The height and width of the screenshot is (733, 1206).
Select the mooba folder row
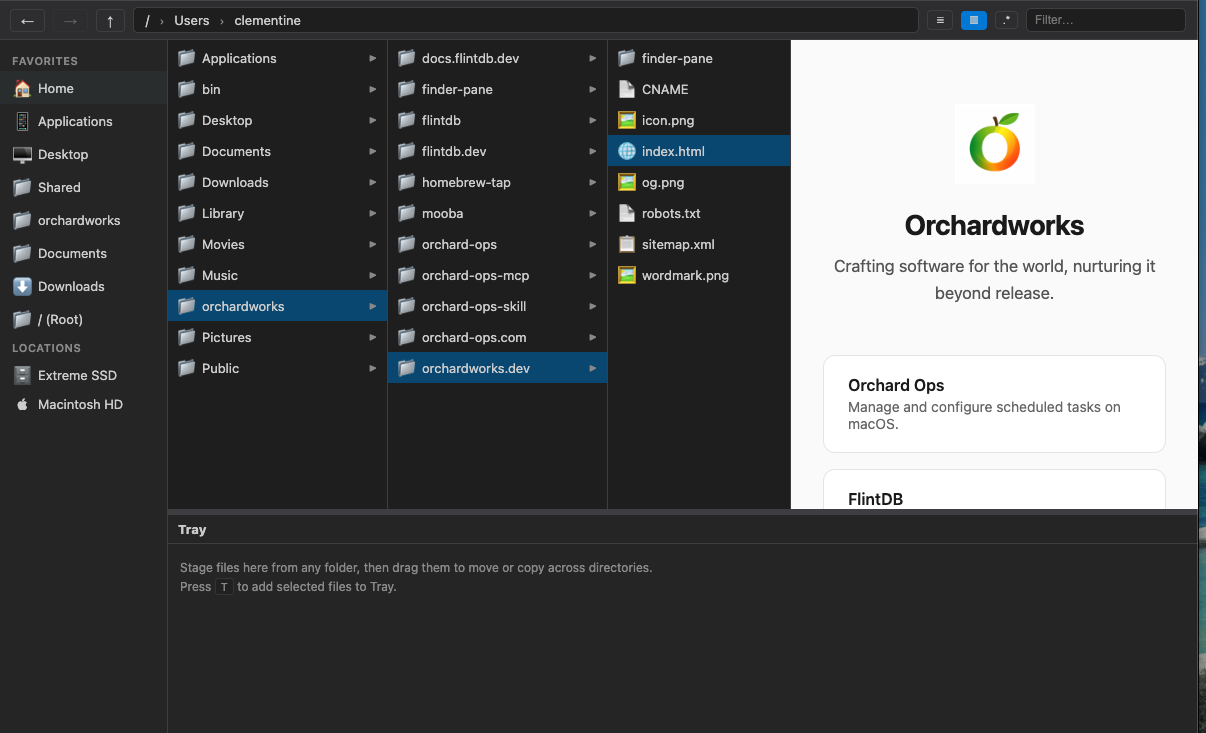497,213
